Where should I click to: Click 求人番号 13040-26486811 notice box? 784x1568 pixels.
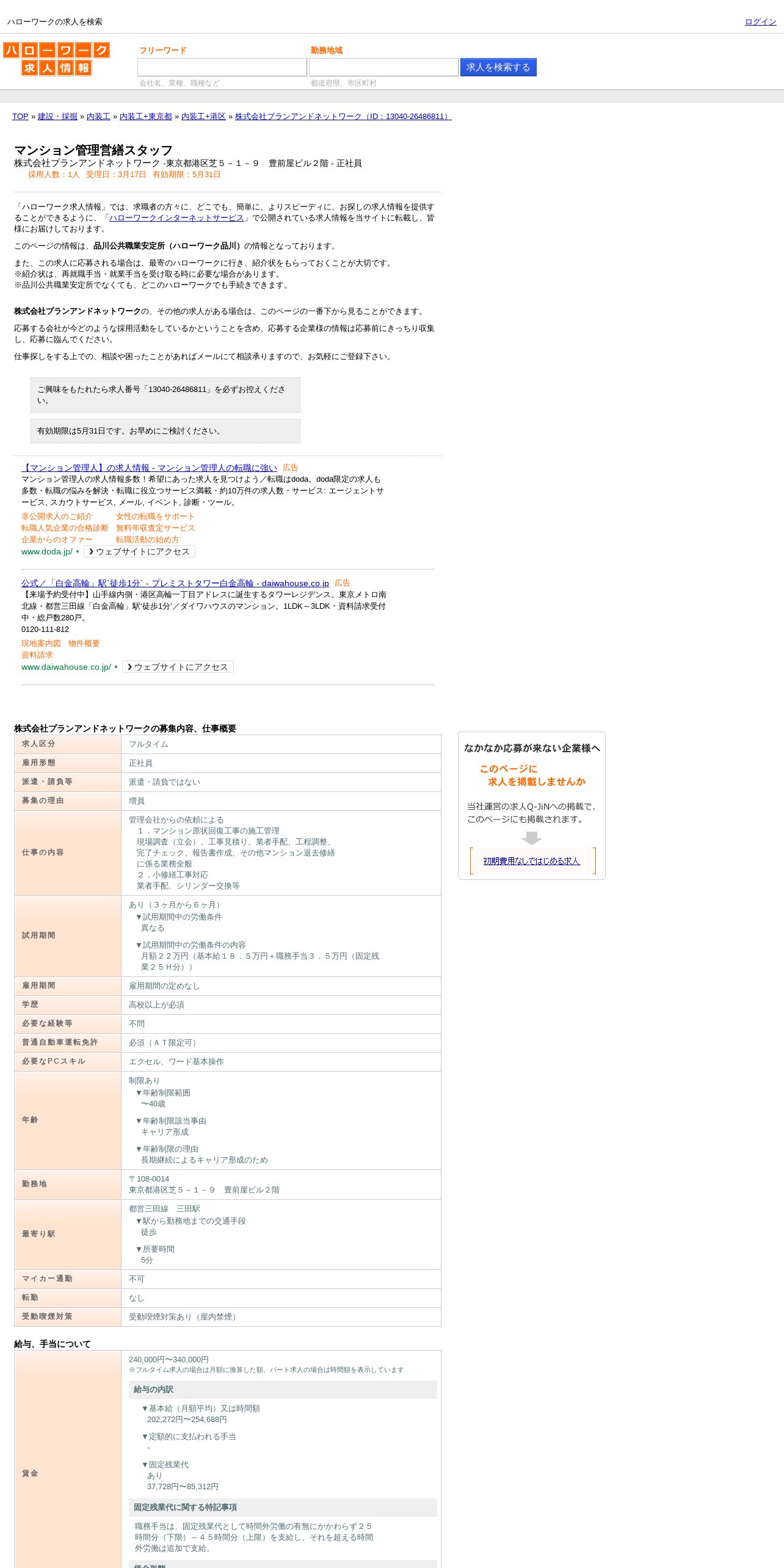165,395
